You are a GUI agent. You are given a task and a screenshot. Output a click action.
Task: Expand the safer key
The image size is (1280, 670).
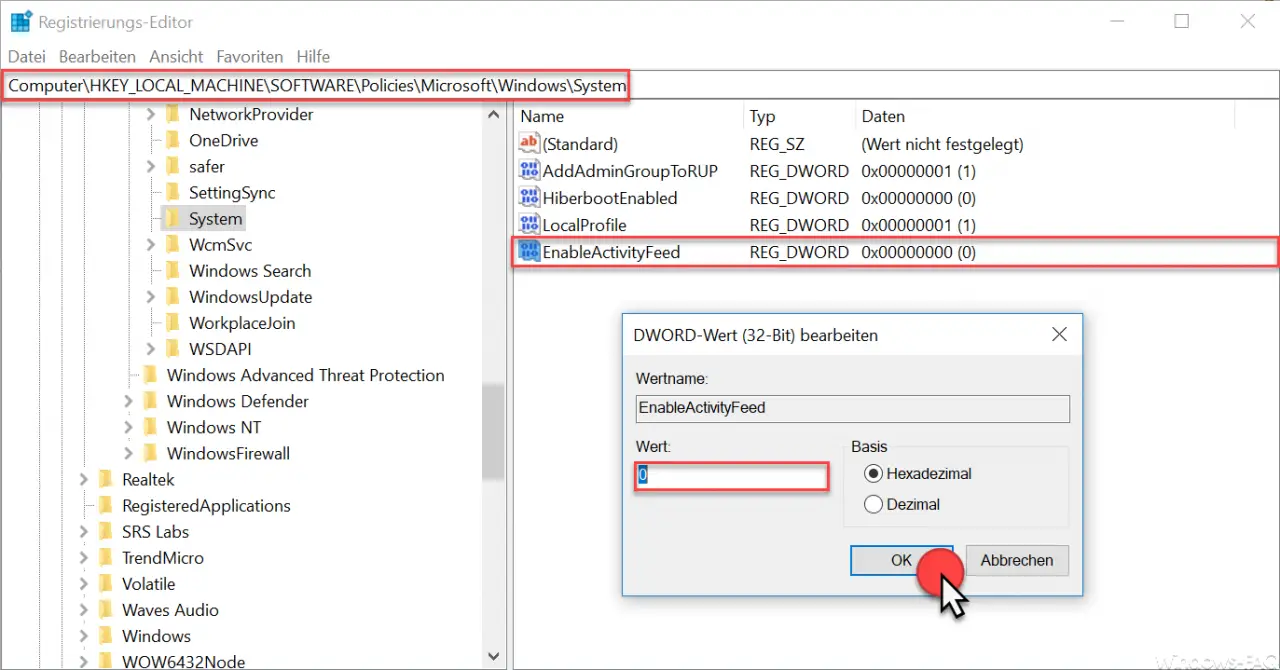[150, 166]
